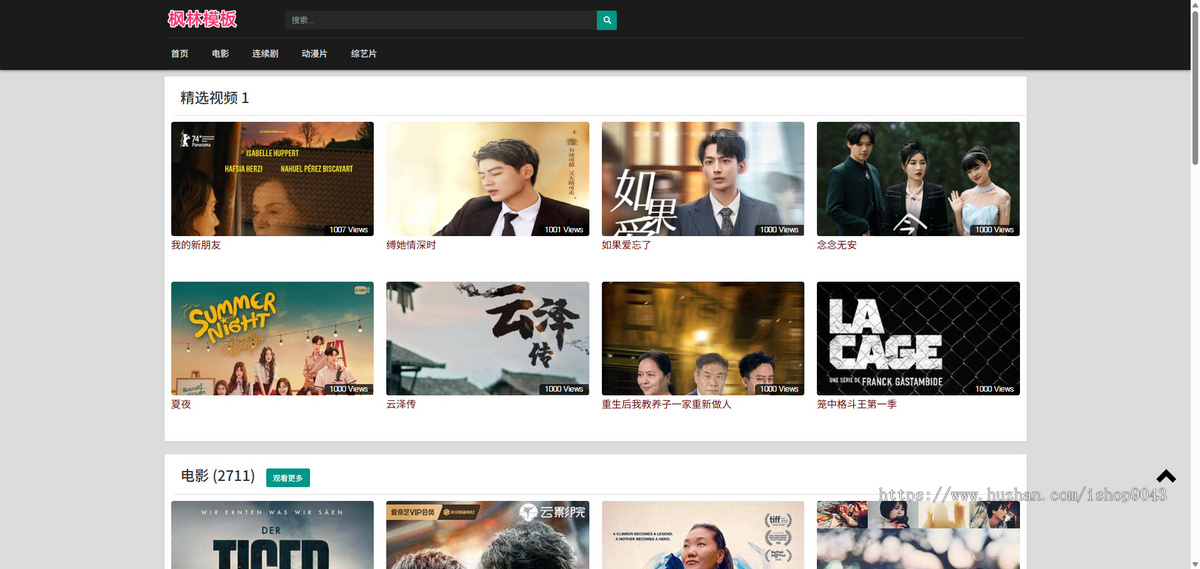
Task: Click the 云泽传 title link
Action: click(401, 404)
